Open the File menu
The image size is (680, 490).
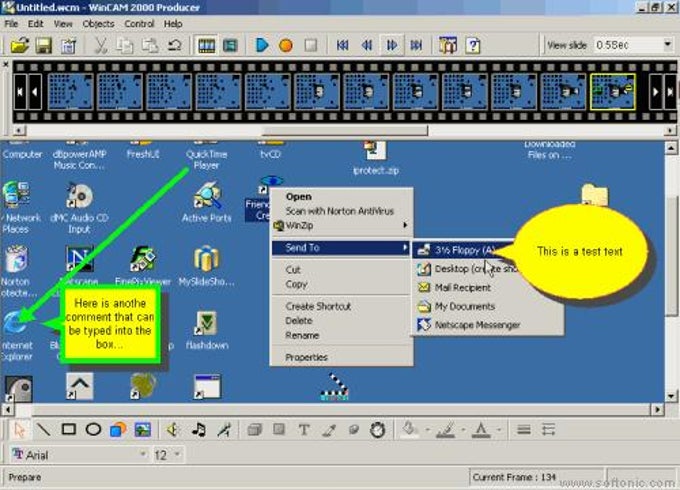(11, 24)
